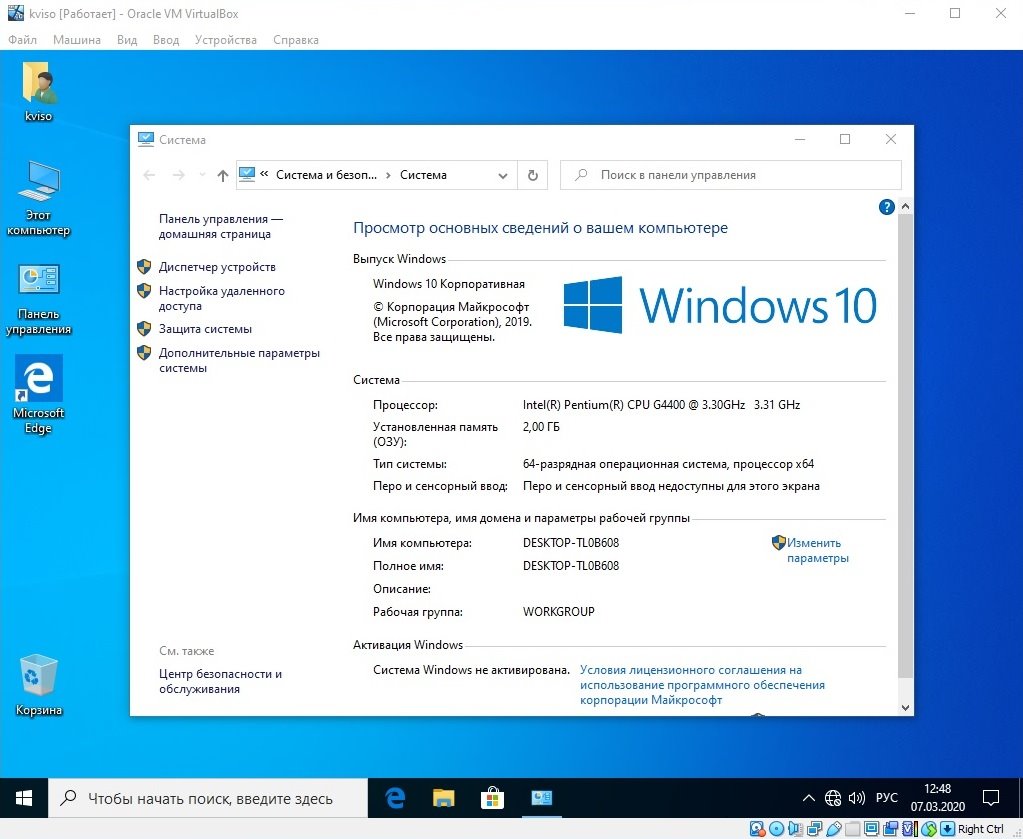Click VirtualBox optical disk indicator
The image size is (1023, 839).
click(776, 829)
